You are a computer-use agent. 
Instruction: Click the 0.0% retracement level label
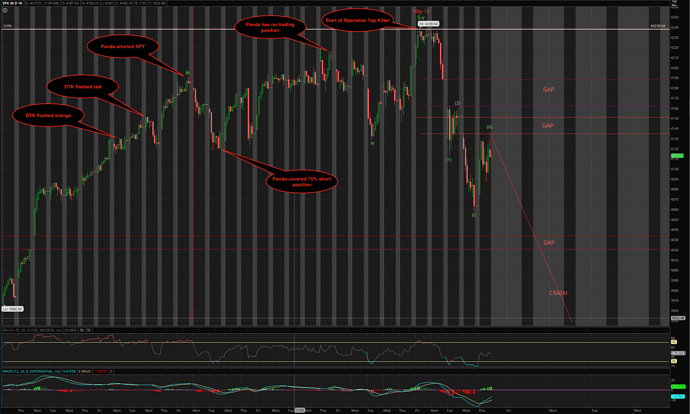[x=7, y=26]
